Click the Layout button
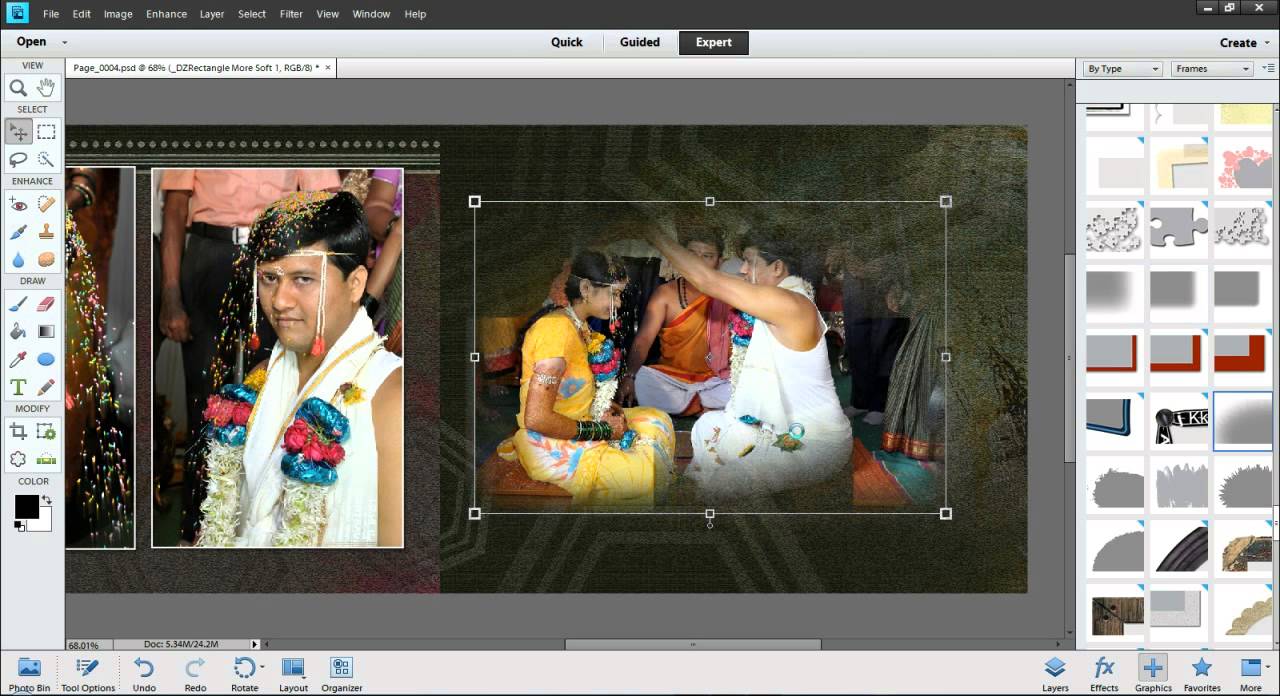Screen dimensions: 1280x696 coord(294,673)
